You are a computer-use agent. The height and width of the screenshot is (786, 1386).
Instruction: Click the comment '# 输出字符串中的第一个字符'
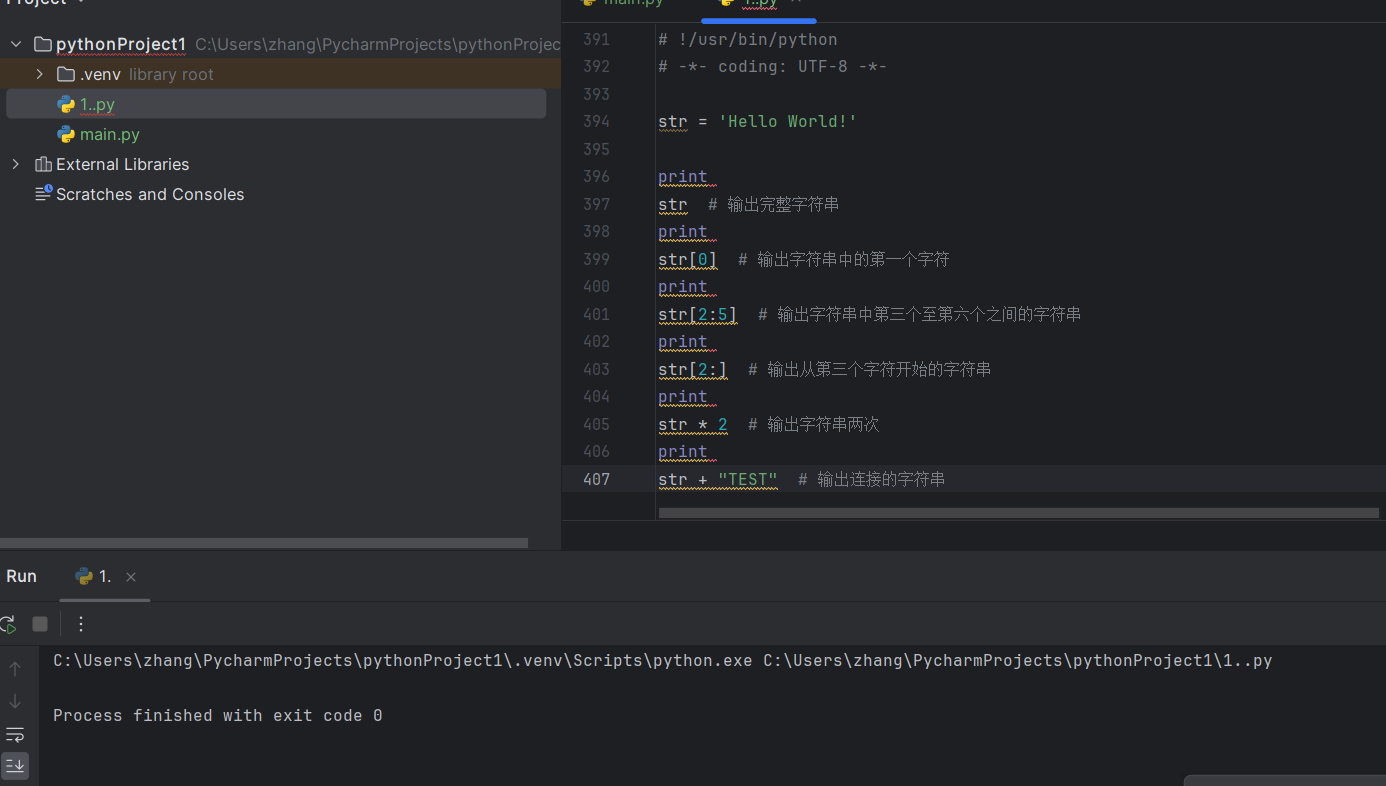(844, 259)
